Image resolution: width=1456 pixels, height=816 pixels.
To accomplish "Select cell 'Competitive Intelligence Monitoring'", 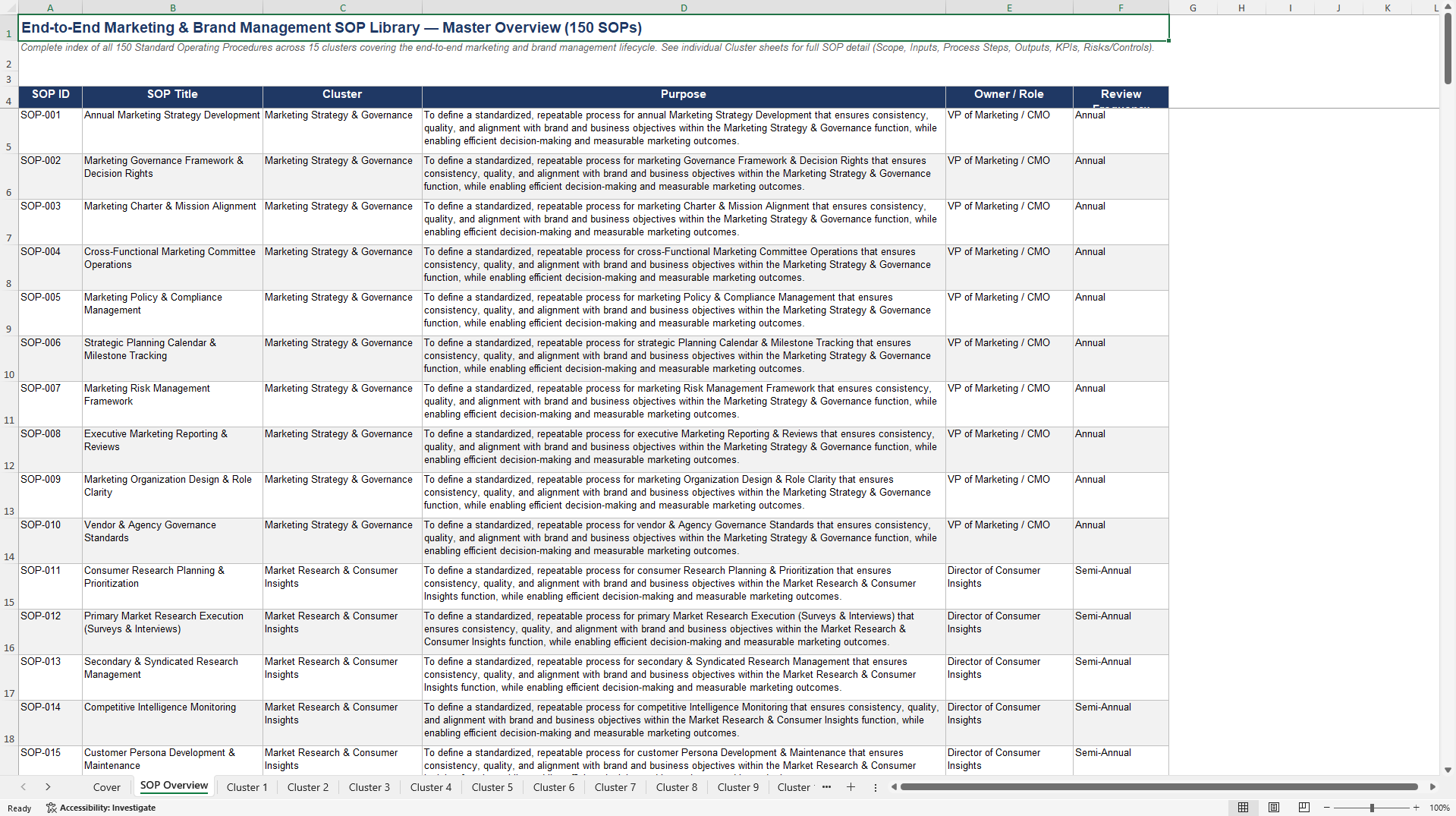I will coord(172,723).
